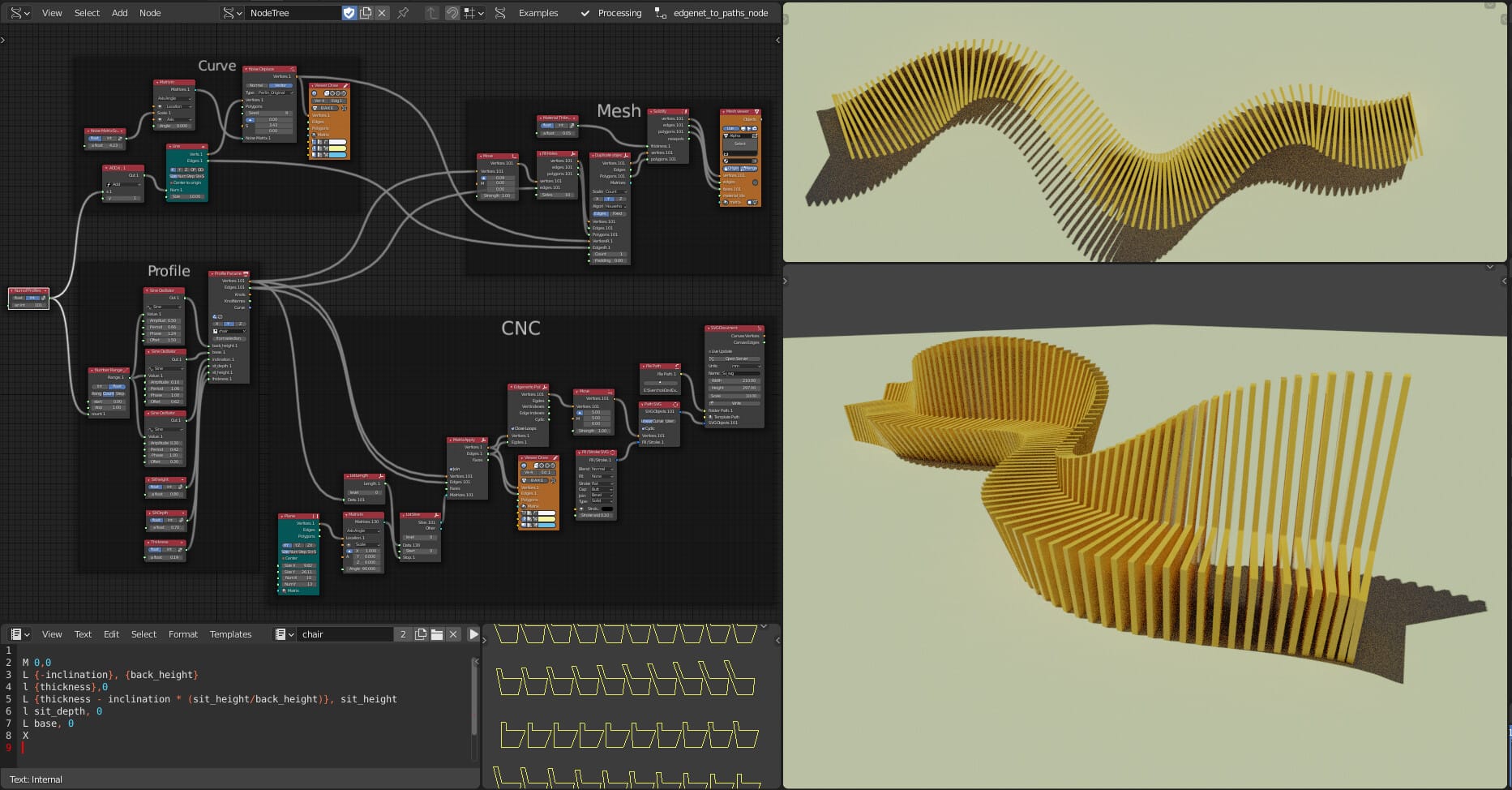Viewport: 1512px width, 790px height.
Task: Toggle Cyclic option in the Path SVG node
Action: click(x=644, y=428)
